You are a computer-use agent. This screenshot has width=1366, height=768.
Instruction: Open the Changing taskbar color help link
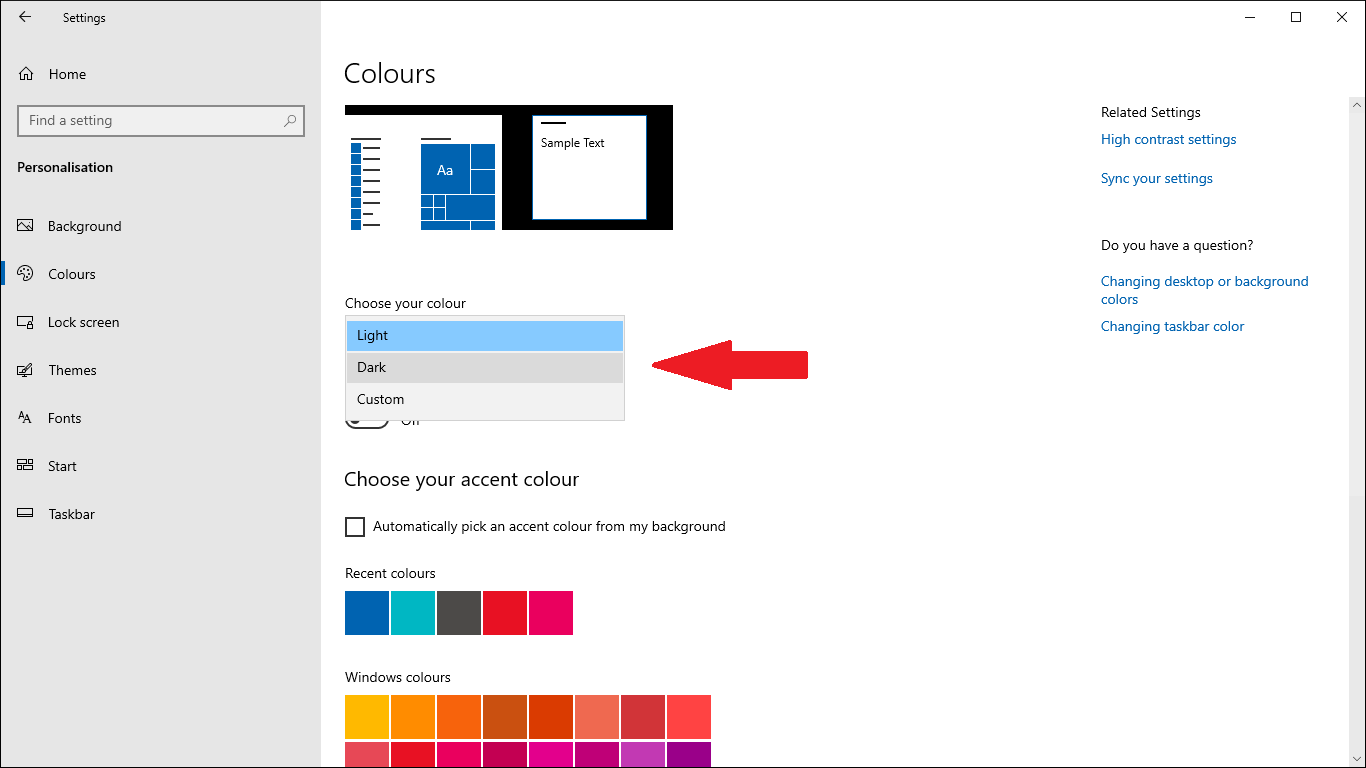pos(1172,327)
